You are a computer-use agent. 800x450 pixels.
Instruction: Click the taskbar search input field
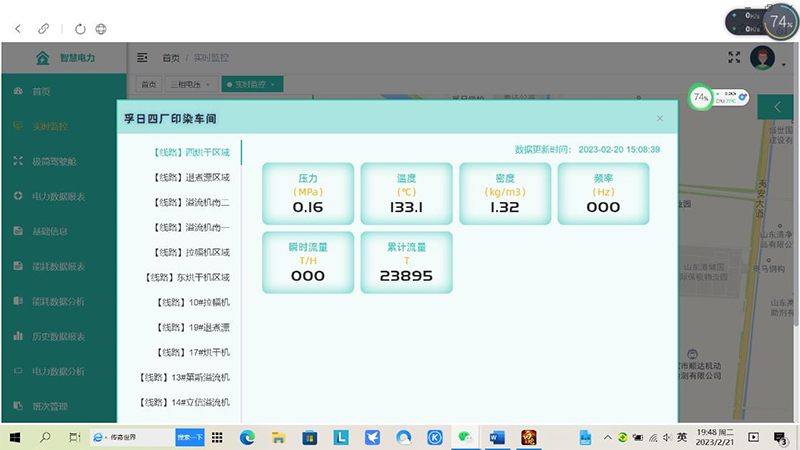(133, 437)
